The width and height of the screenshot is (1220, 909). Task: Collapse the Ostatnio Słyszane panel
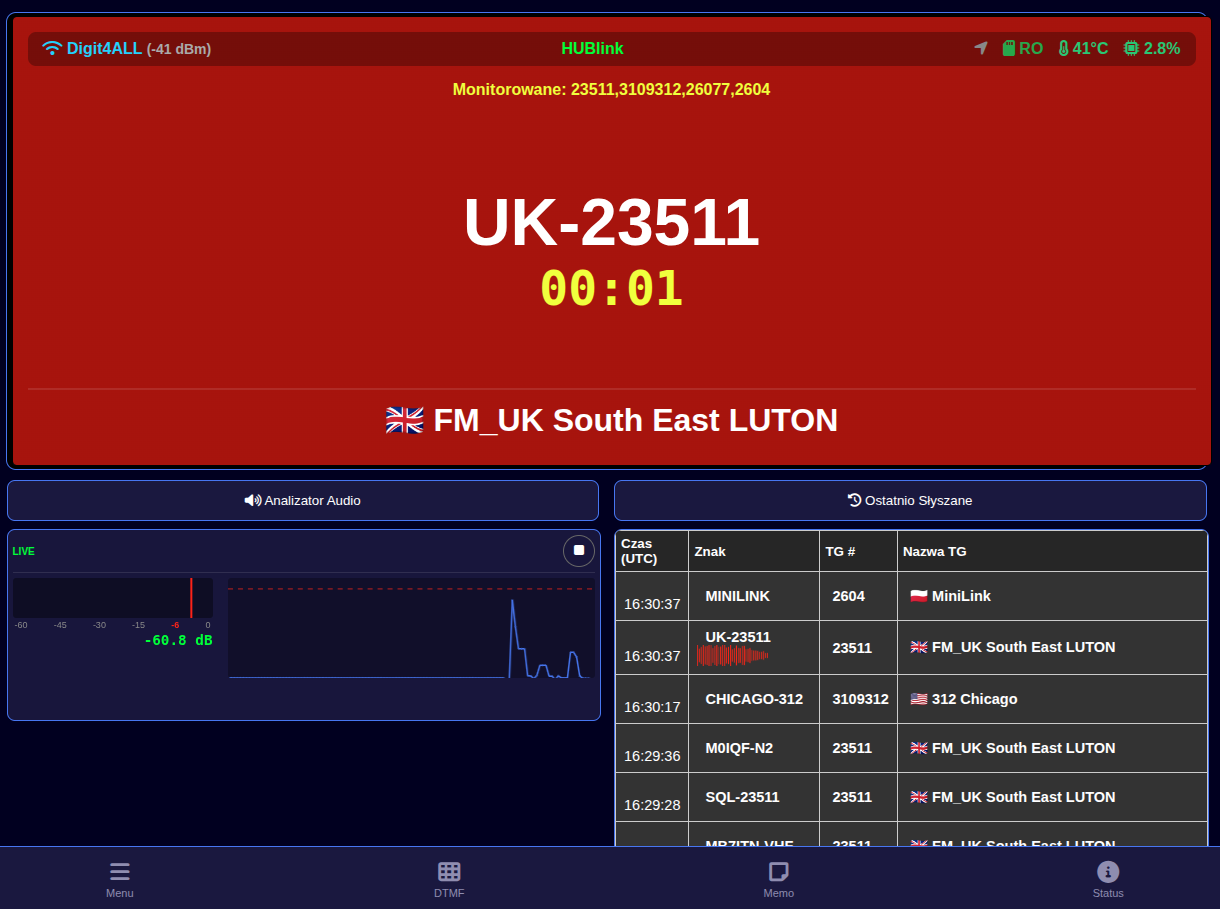[x=910, y=500]
